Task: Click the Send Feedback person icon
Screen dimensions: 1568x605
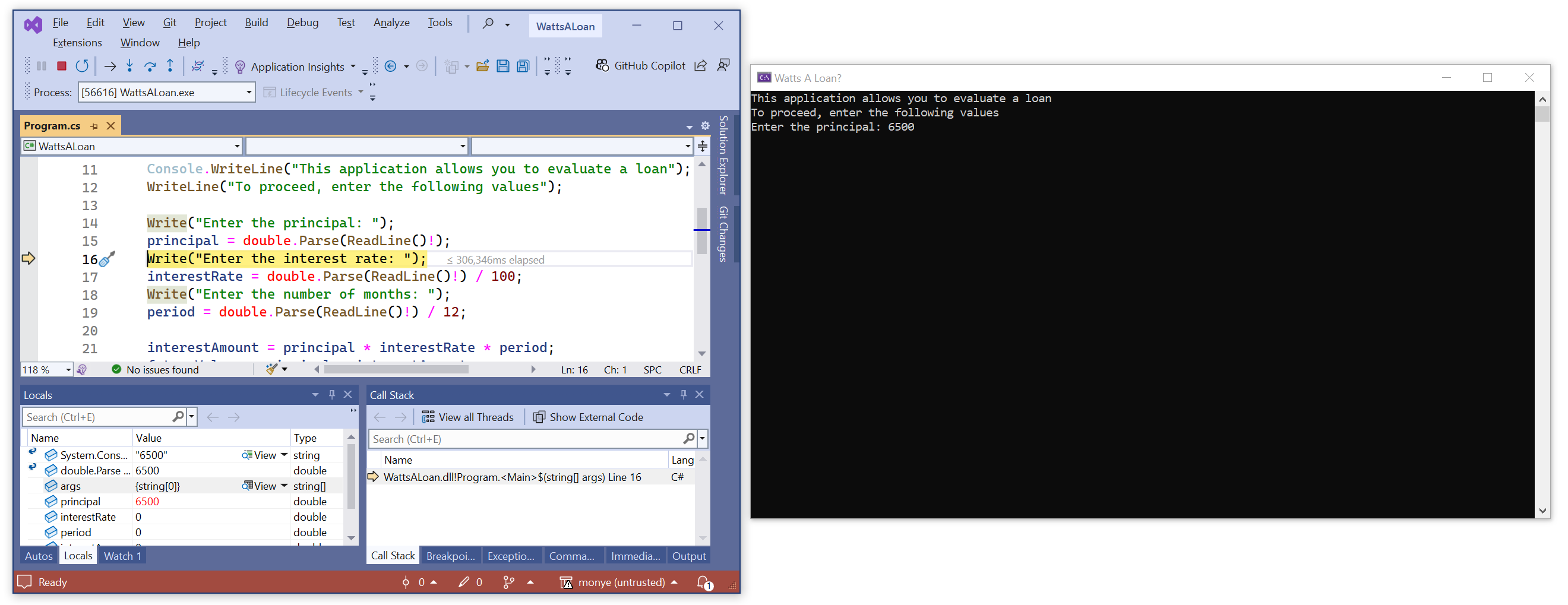Action: (x=724, y=65)
